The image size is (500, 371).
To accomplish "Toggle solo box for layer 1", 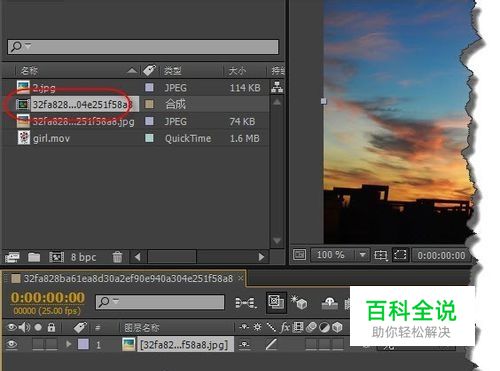I will pyautogui.click(x=38, y=344).
